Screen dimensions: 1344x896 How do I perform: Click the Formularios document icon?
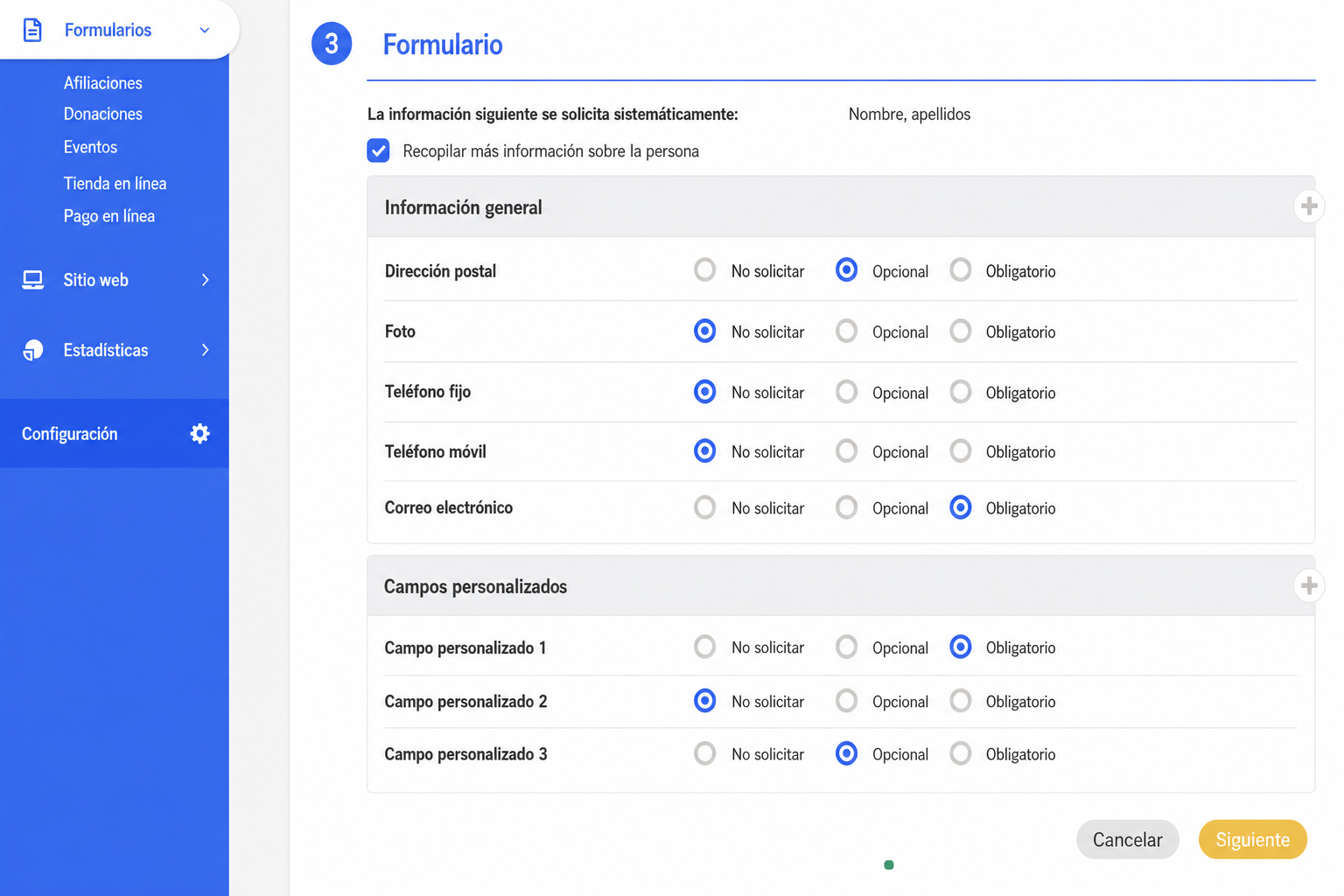point(32,30)
